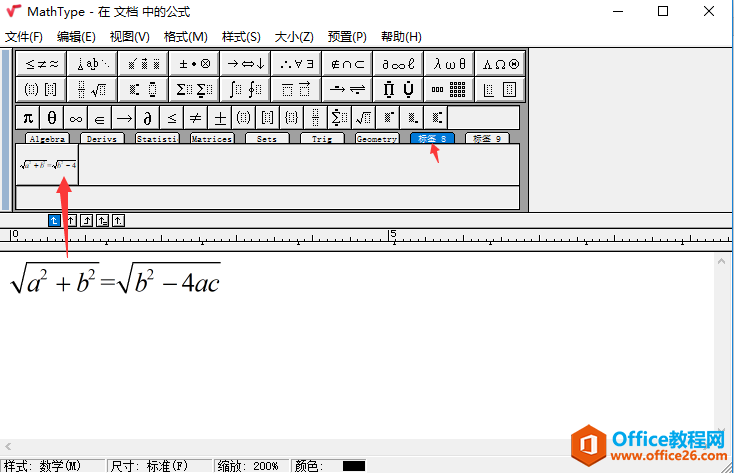Open the operator symbols palette (±•⊗)

[194, 64]
